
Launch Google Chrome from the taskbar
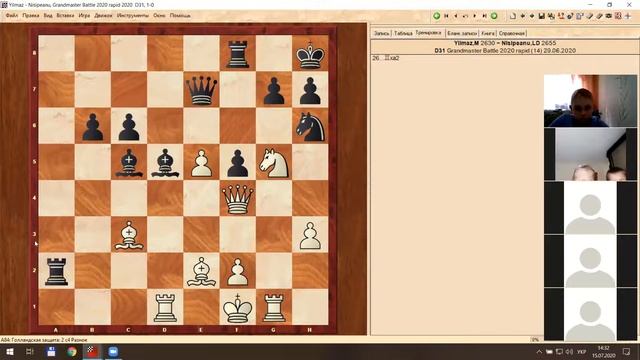[x=72, y=351]
